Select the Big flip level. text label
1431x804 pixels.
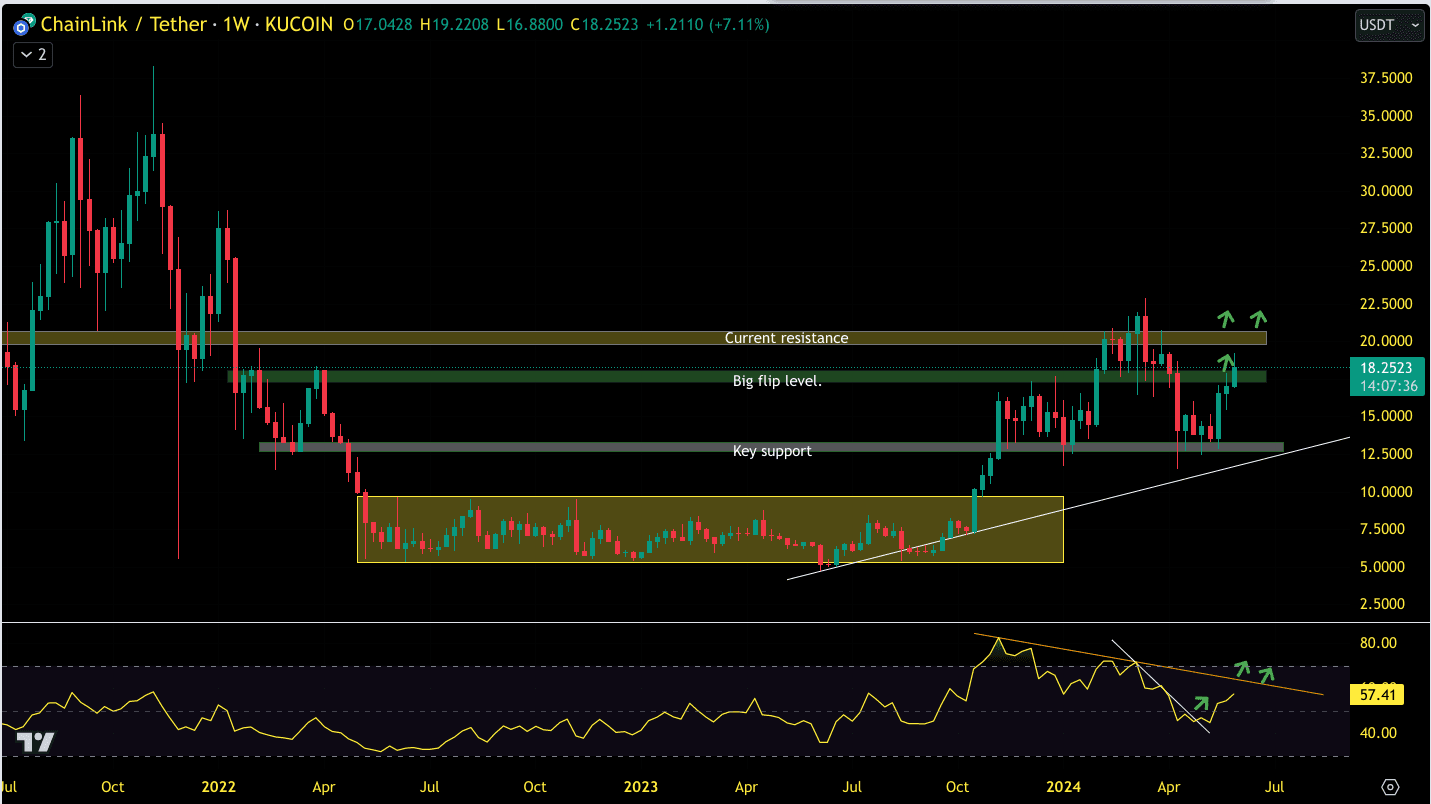click(777, 380)
